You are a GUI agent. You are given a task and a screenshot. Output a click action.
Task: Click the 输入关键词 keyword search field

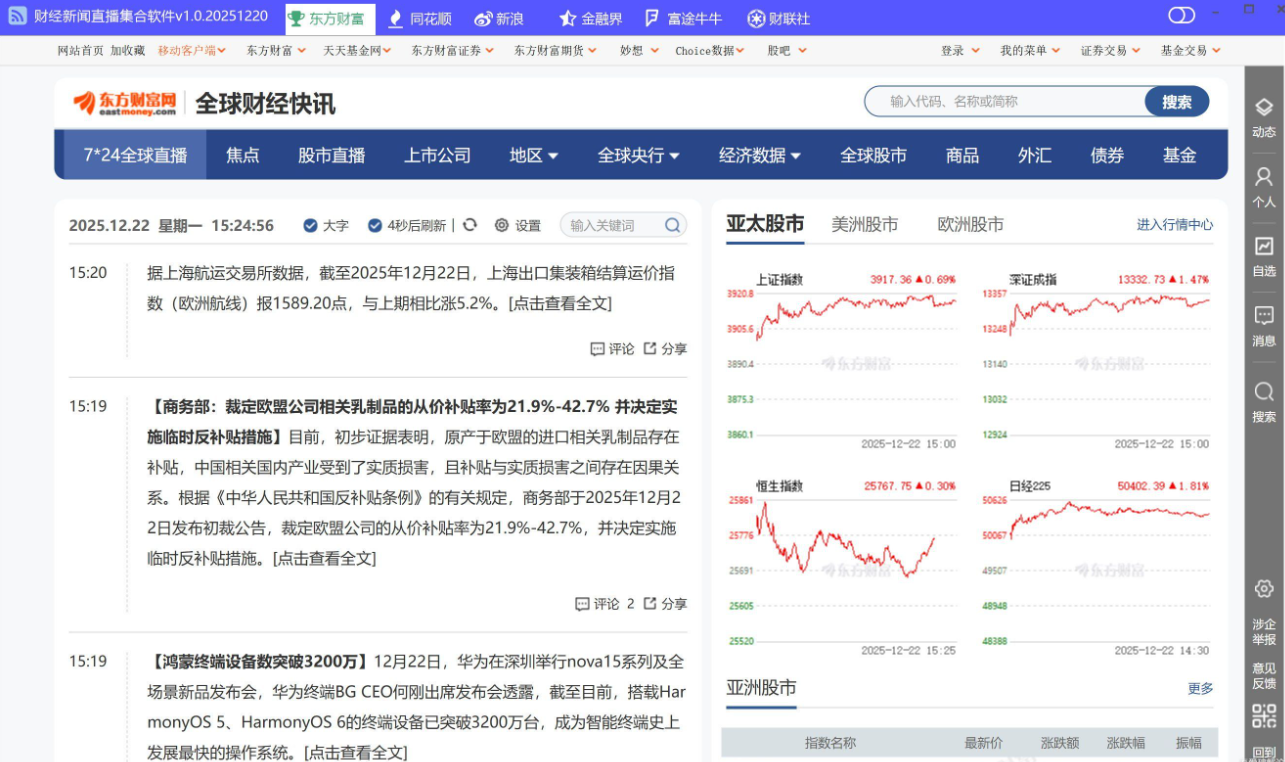click(x=612, y=225)
